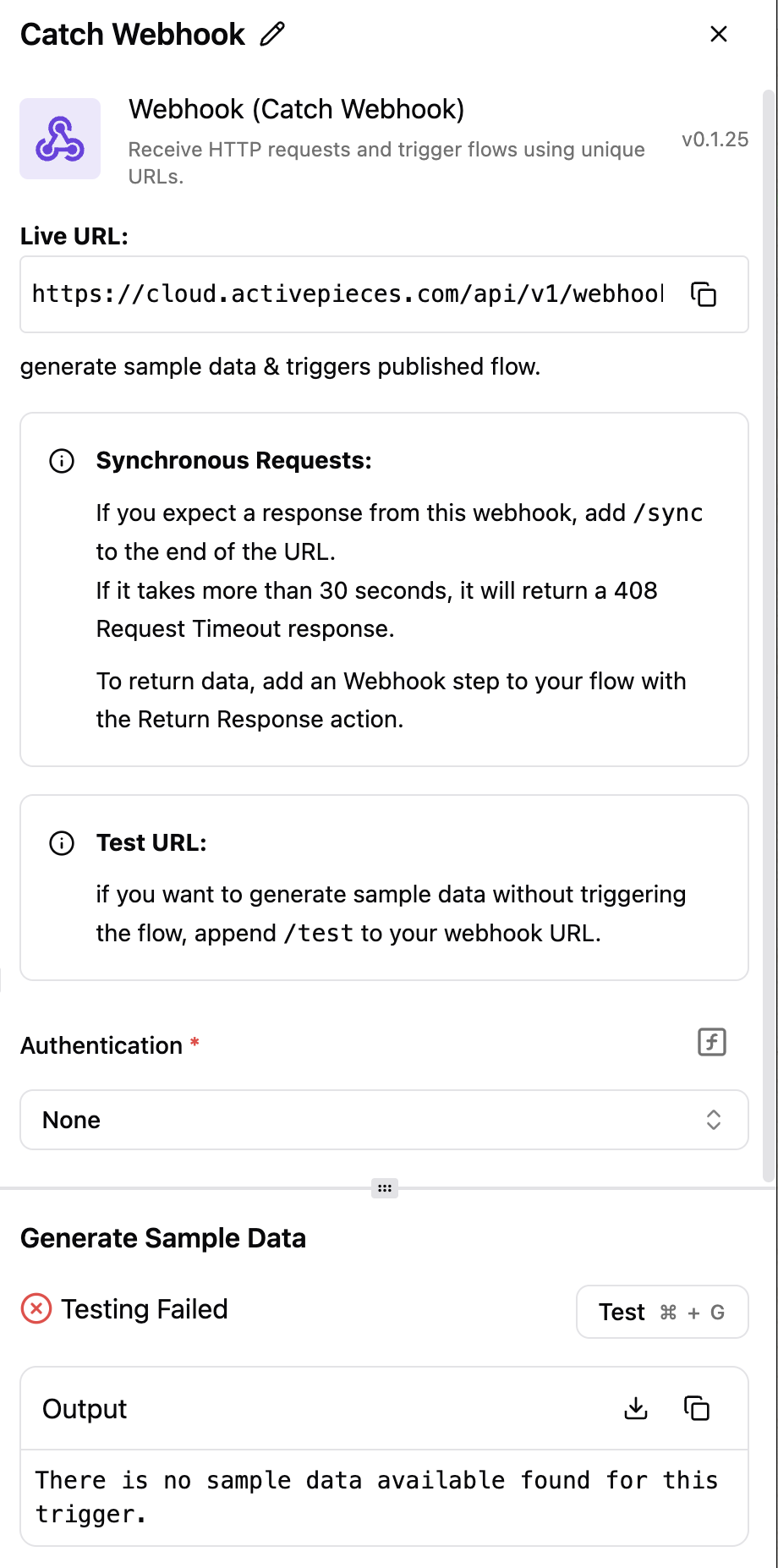Grab the panel resize handle

(x=385, y=1188)
